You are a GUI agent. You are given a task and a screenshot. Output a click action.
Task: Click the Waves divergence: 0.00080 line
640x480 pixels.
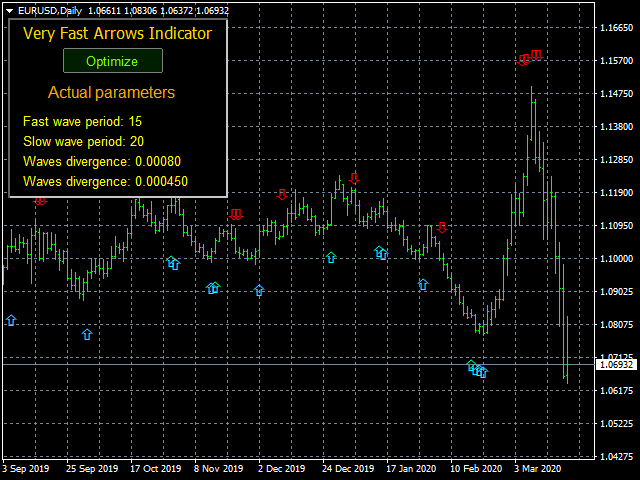[102, 161]
